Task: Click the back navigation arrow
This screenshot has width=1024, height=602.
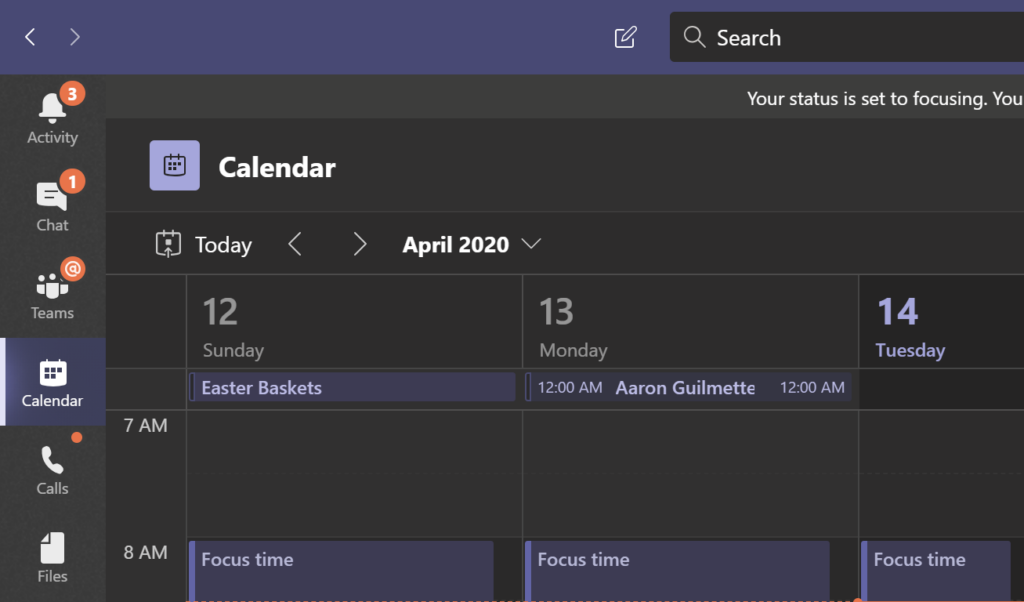Action: coord(30,36)
